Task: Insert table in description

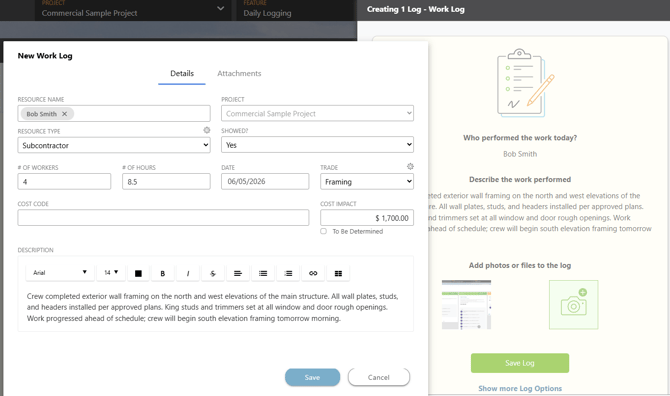Action: click(x=338, y=273)
